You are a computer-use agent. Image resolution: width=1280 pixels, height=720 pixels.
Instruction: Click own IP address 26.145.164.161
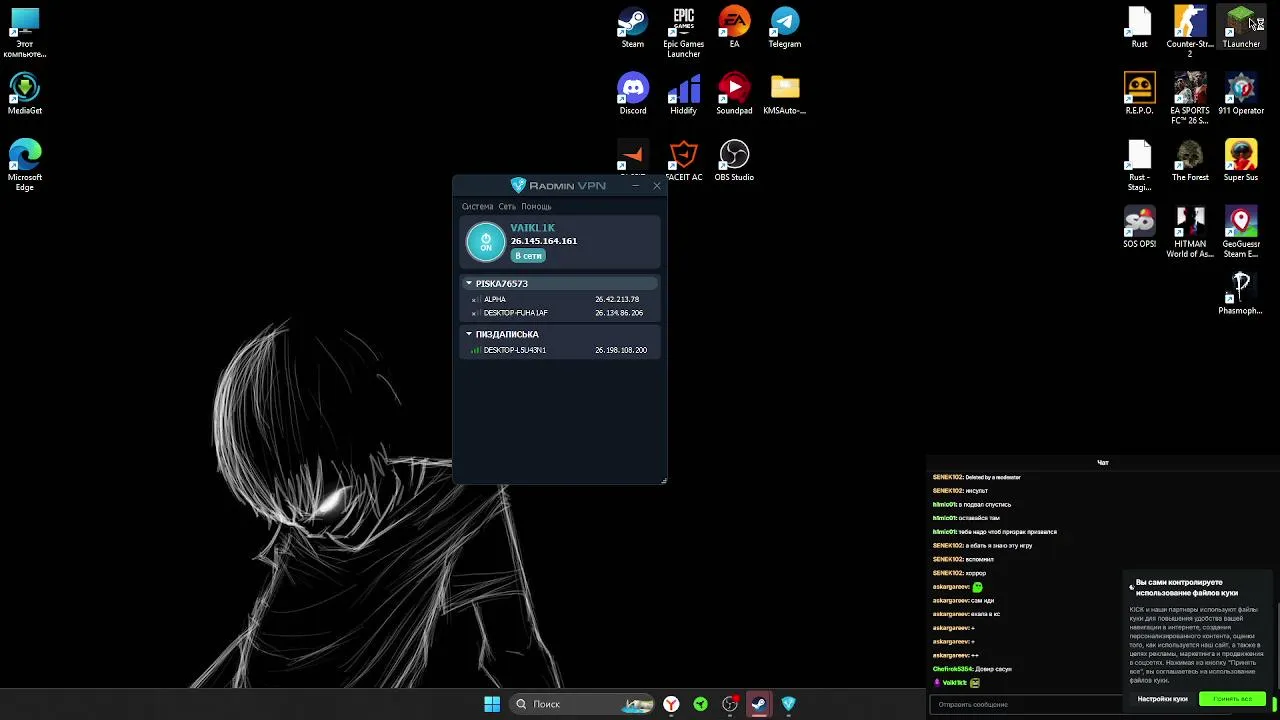click(x=544, y=241)
